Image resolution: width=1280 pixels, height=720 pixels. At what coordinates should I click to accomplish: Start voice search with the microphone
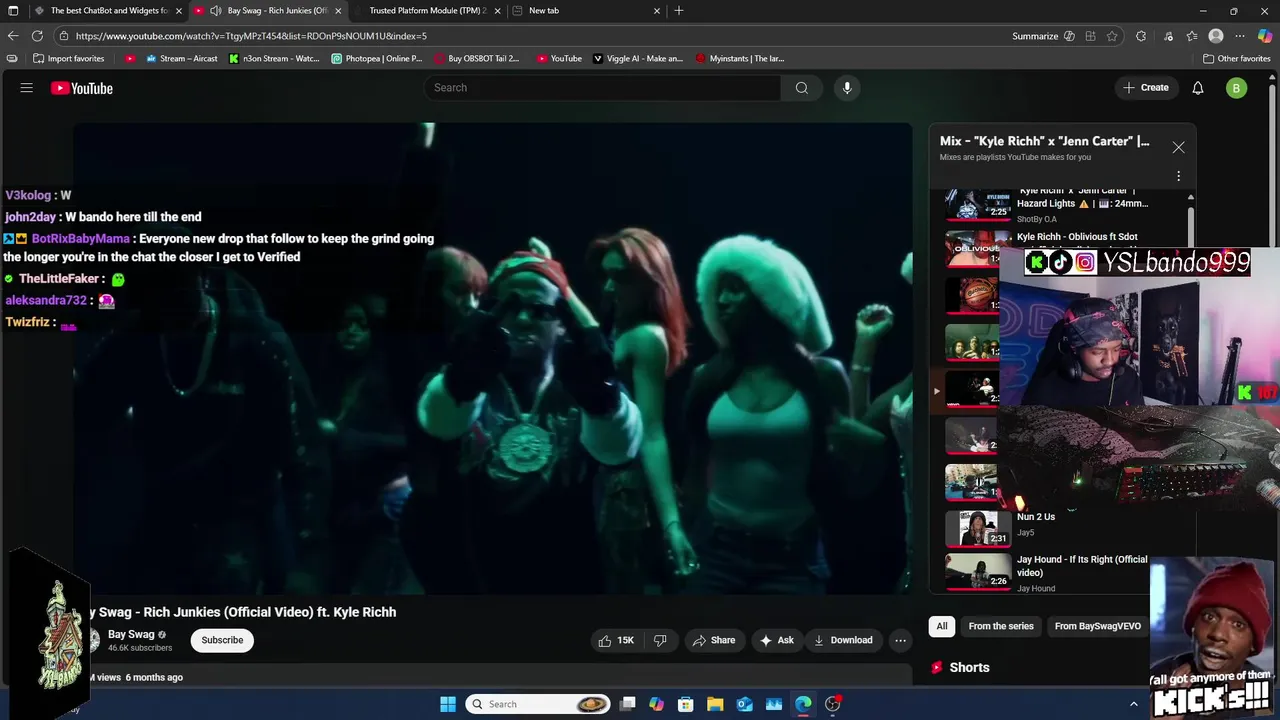[847, 88]
